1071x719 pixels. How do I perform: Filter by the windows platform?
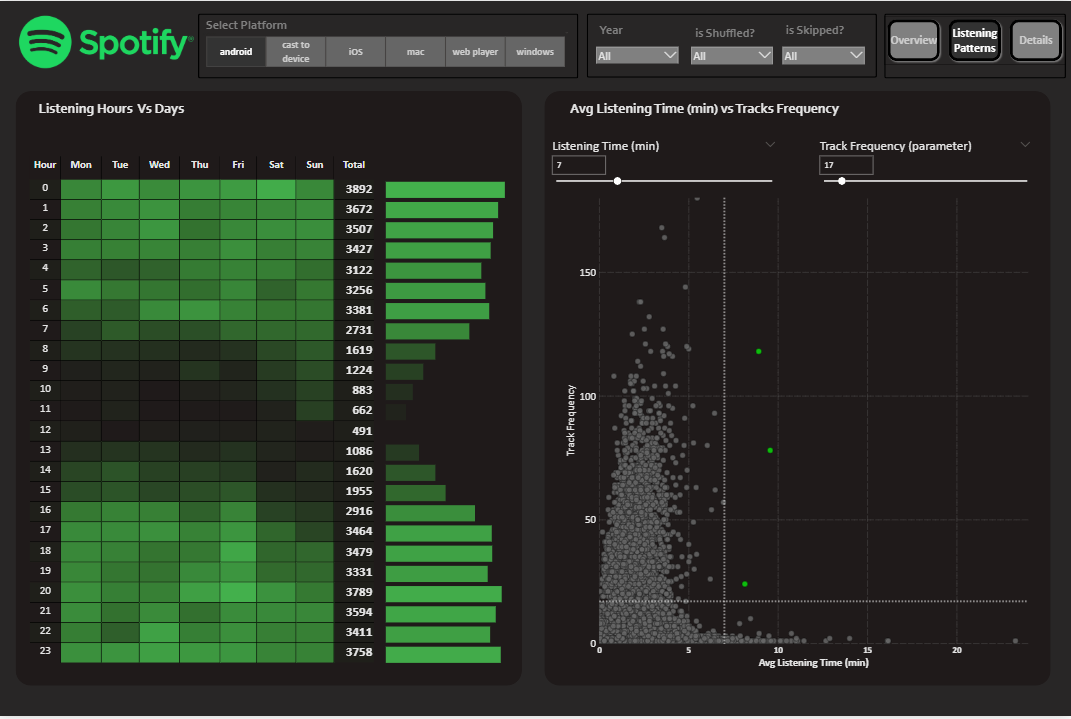click(535, 52)
